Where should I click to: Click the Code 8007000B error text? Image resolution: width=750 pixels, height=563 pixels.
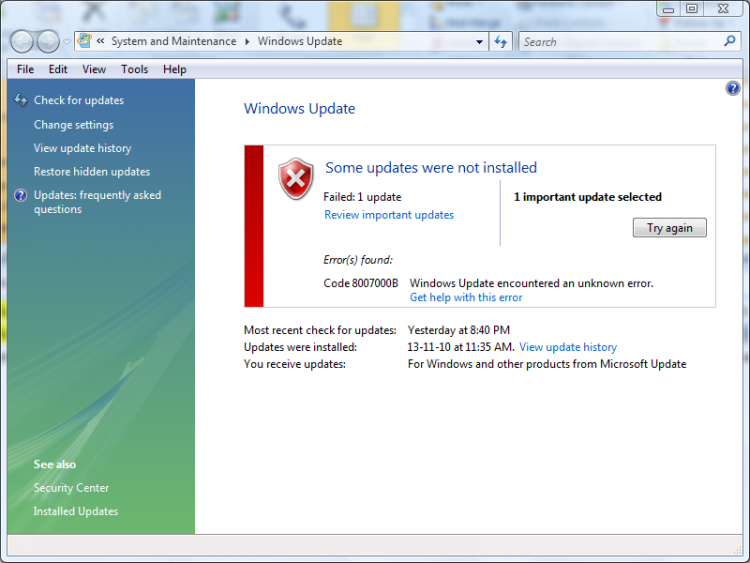pos(361,283)
